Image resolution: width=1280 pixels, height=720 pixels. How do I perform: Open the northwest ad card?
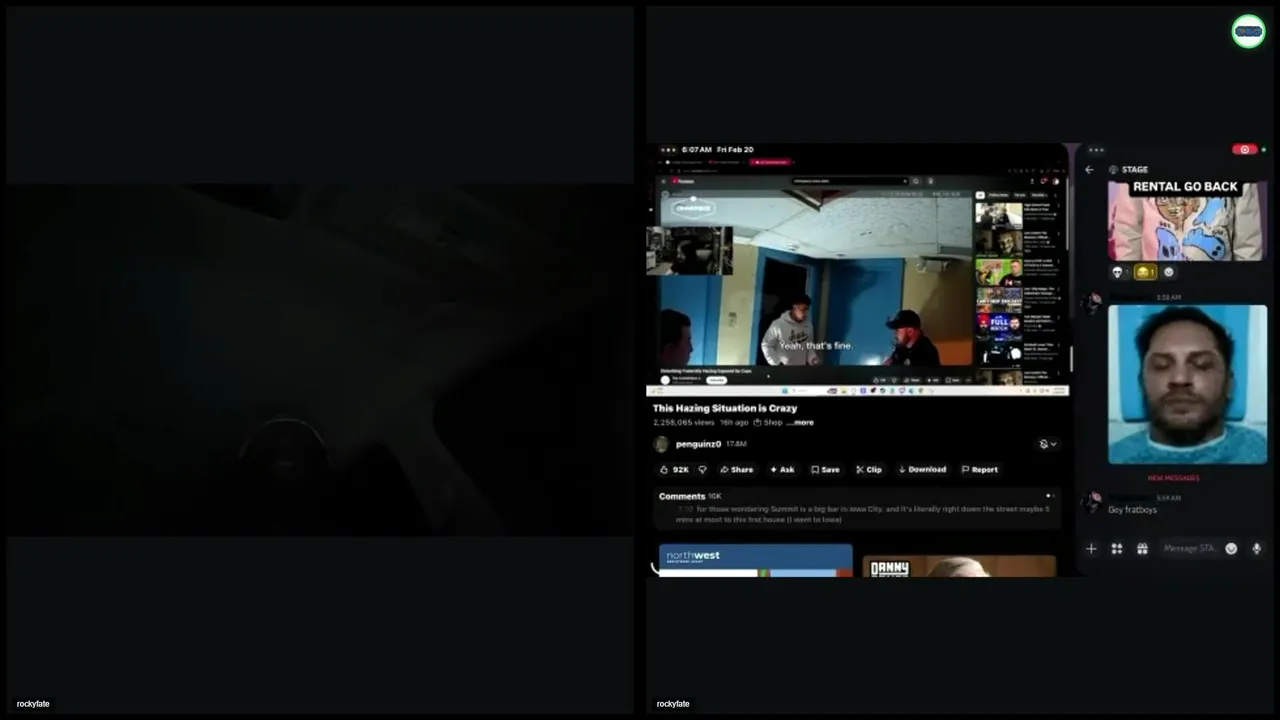pyautogui.click(x=756, y=560)
